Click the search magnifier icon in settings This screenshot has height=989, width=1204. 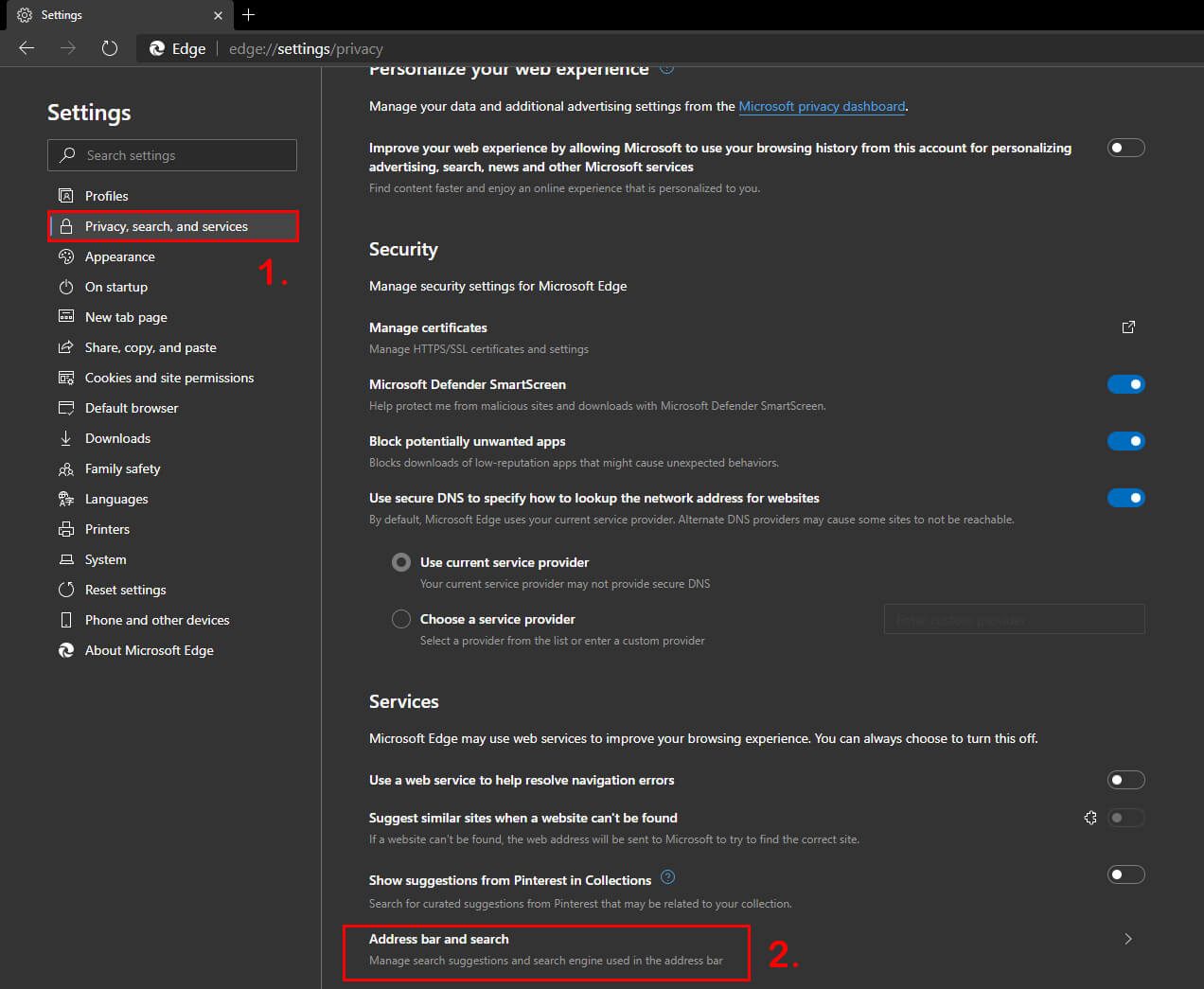coord(67,155)
